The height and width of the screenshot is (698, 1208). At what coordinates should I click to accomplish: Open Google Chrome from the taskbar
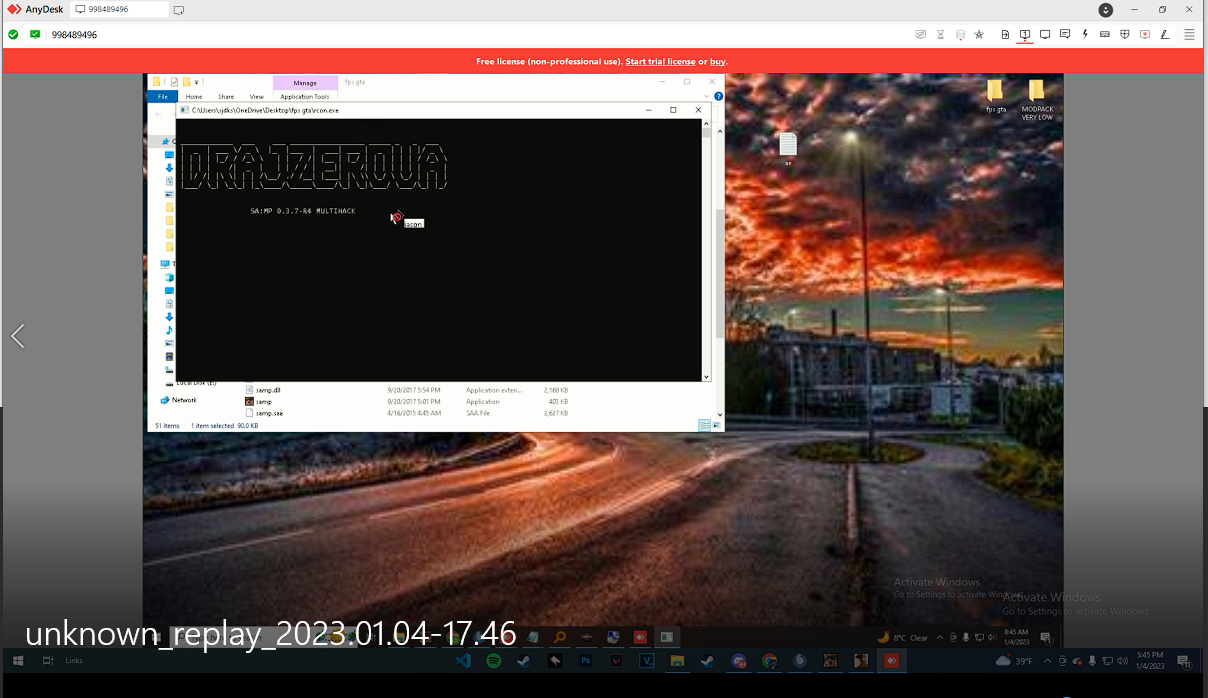pos(770,661)
